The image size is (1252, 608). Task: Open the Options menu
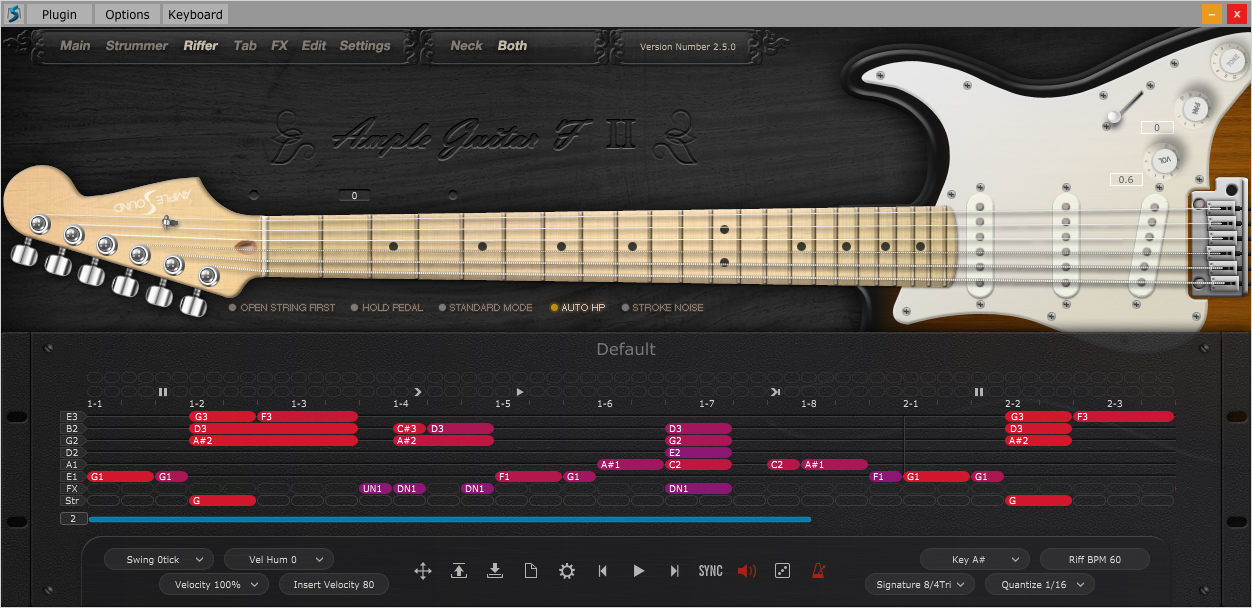(x=127, y=14)
